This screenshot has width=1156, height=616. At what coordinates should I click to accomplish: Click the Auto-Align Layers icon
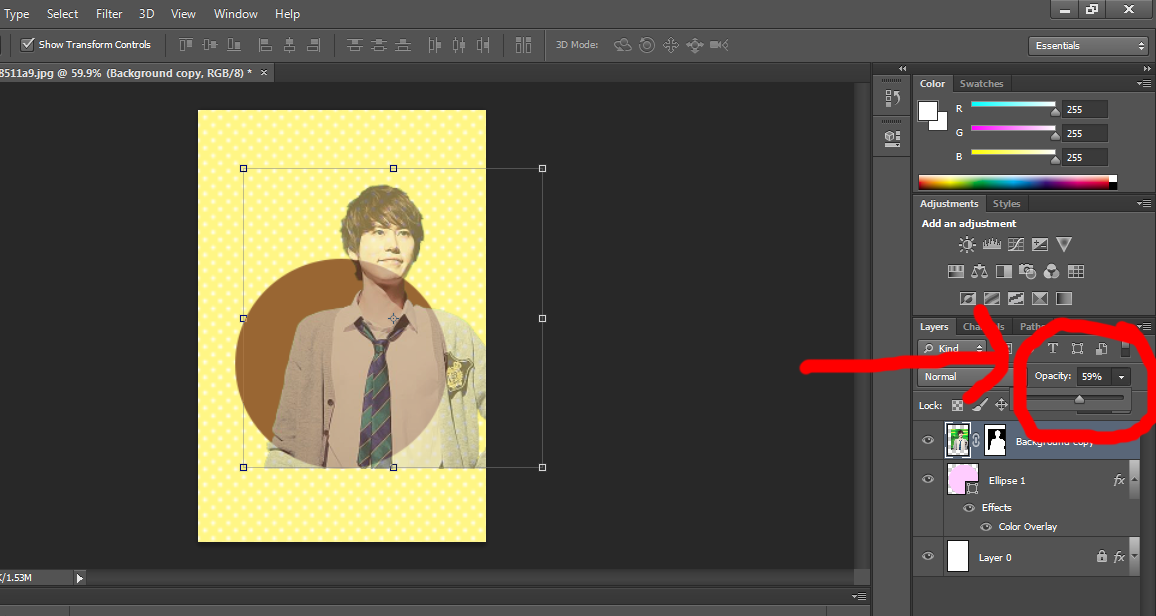tap(523, 45)
